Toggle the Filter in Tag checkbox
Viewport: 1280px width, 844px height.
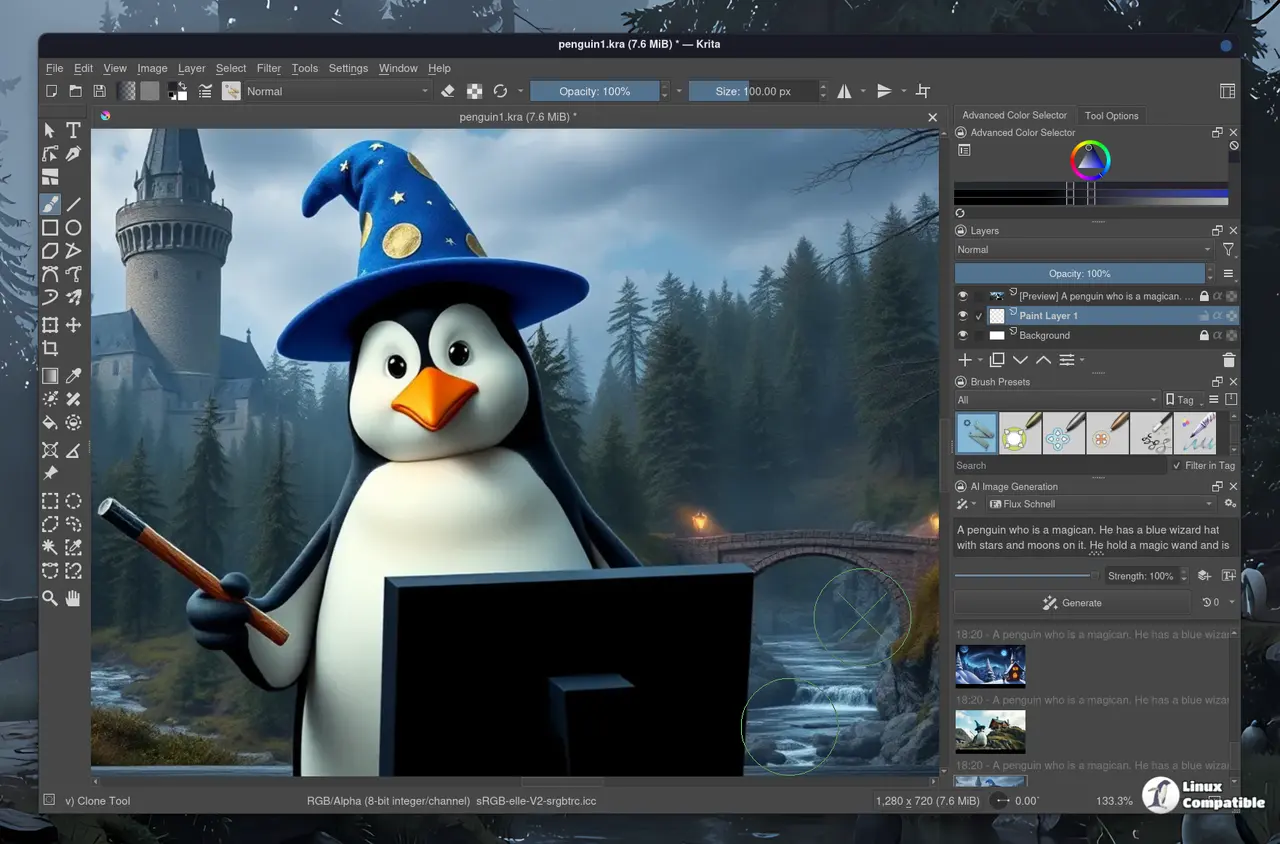[x=1176, y=466]
